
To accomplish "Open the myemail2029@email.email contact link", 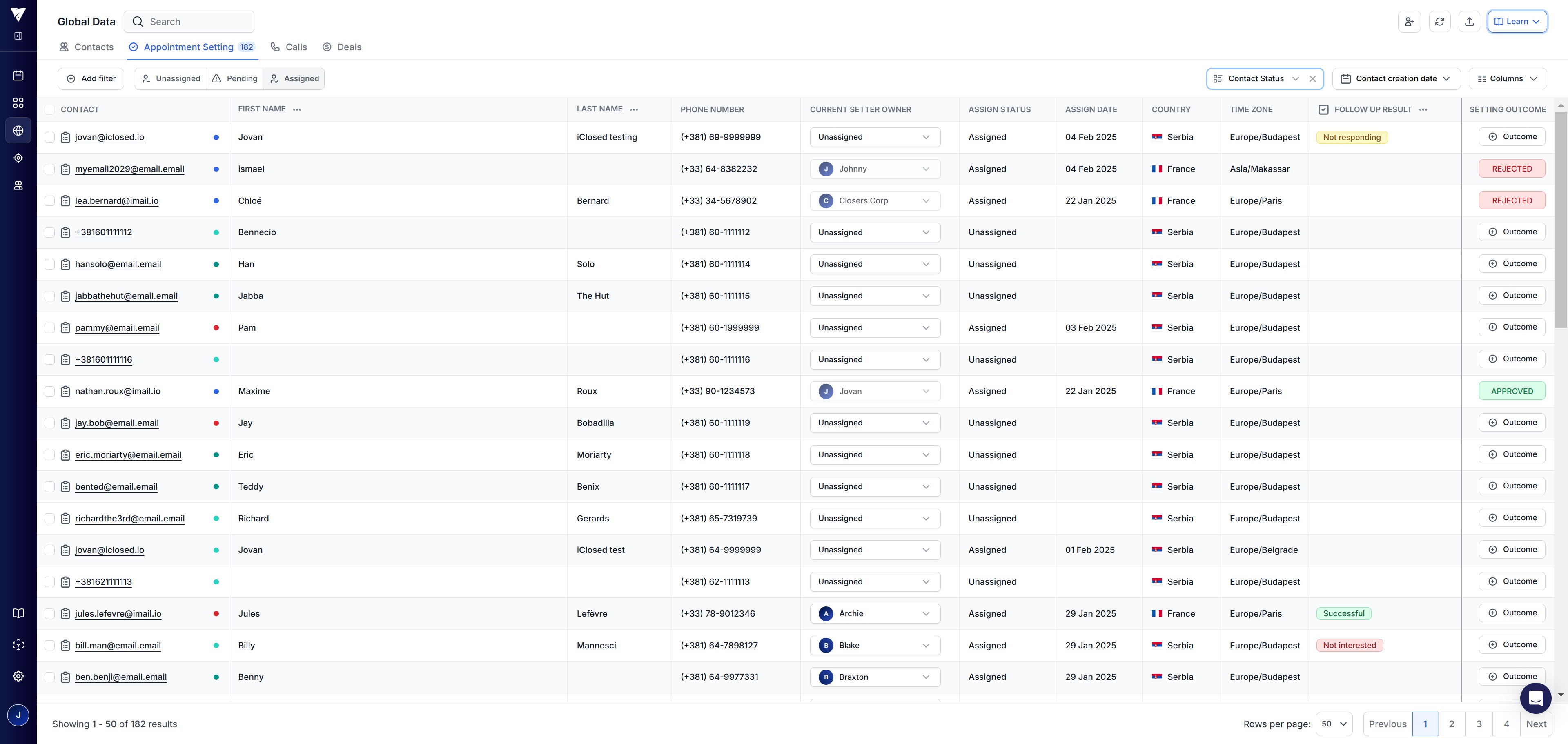I will click(x=130, y=169).
